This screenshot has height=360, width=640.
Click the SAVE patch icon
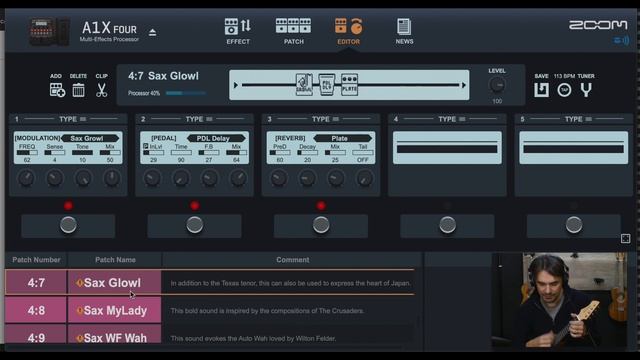pyautogui.click(x=542, y=90)
